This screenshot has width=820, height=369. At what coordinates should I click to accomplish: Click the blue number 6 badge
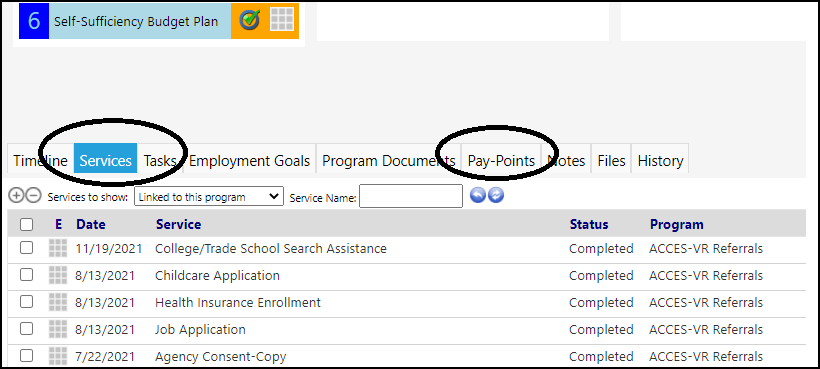click(34, 21)
